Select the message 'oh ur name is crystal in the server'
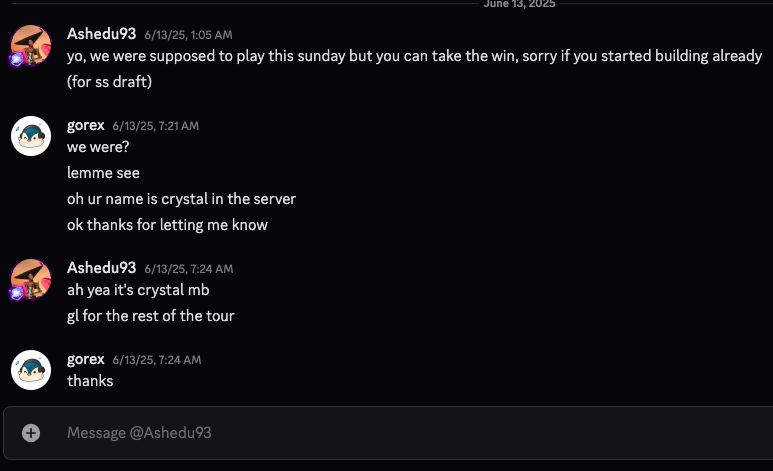 point(181,199)
